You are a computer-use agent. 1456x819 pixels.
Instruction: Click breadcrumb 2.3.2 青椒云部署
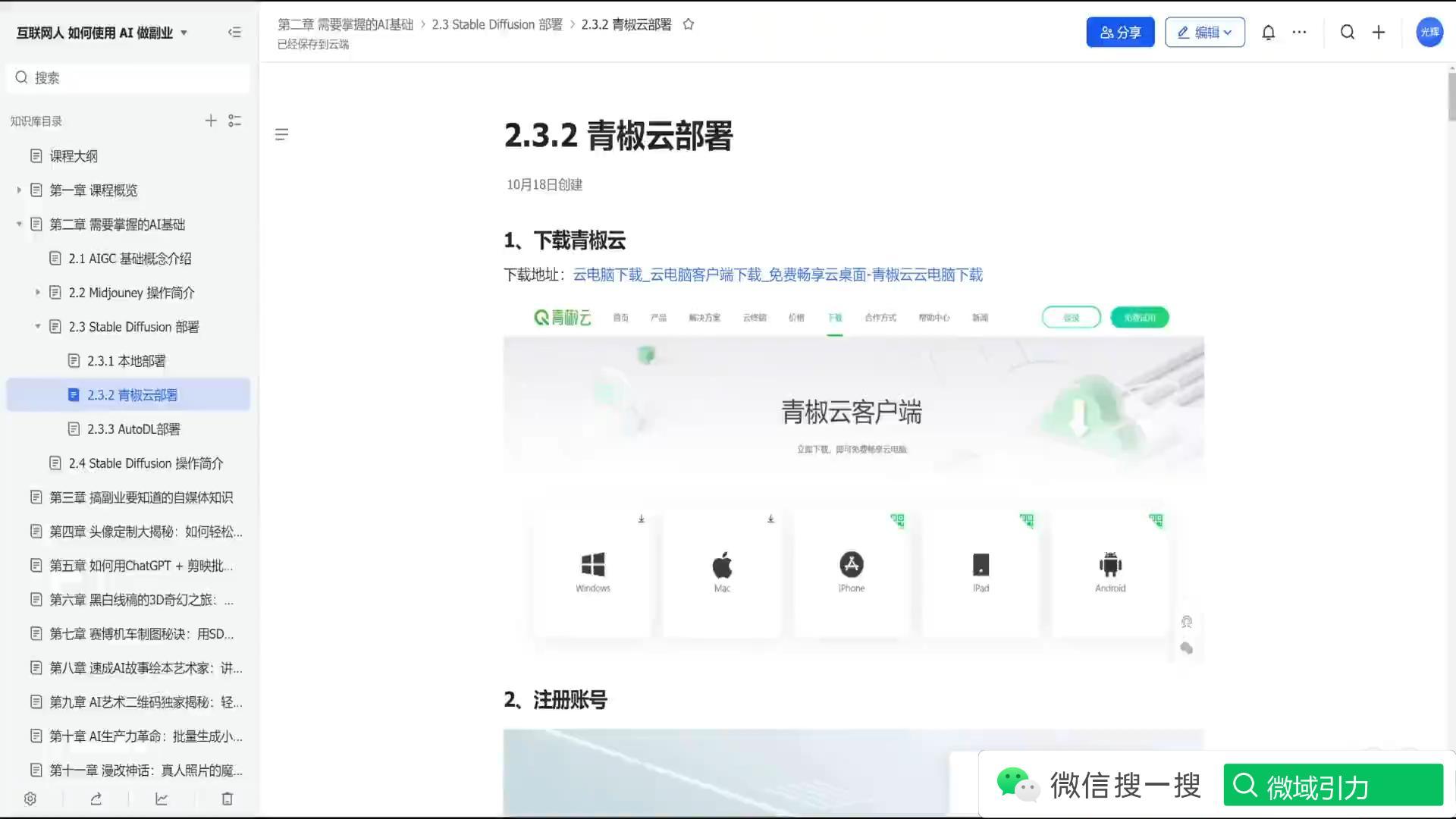click(x=626, y=24)
